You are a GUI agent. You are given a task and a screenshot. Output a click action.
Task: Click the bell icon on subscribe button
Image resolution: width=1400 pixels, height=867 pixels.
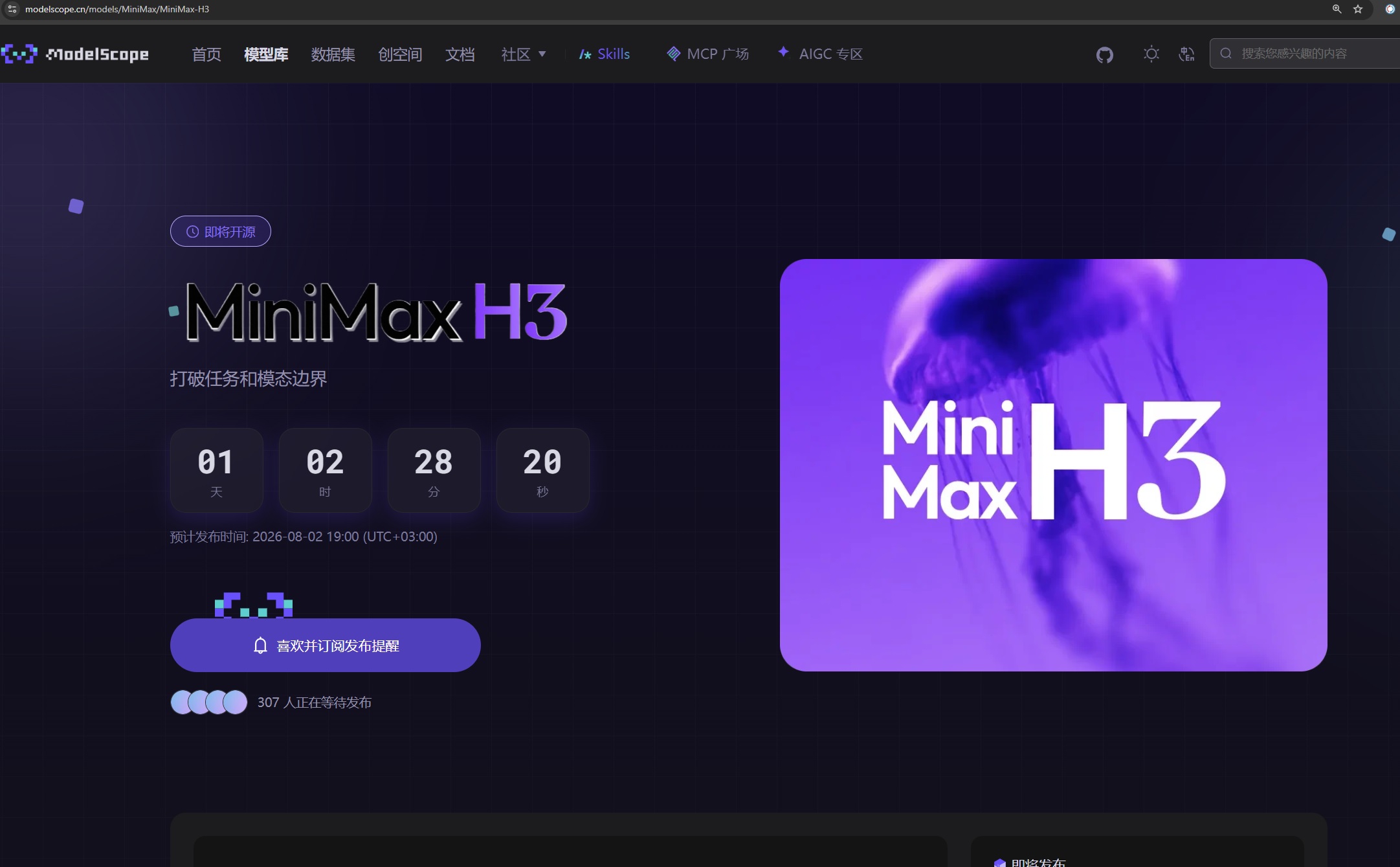click(x=260, y=646)
